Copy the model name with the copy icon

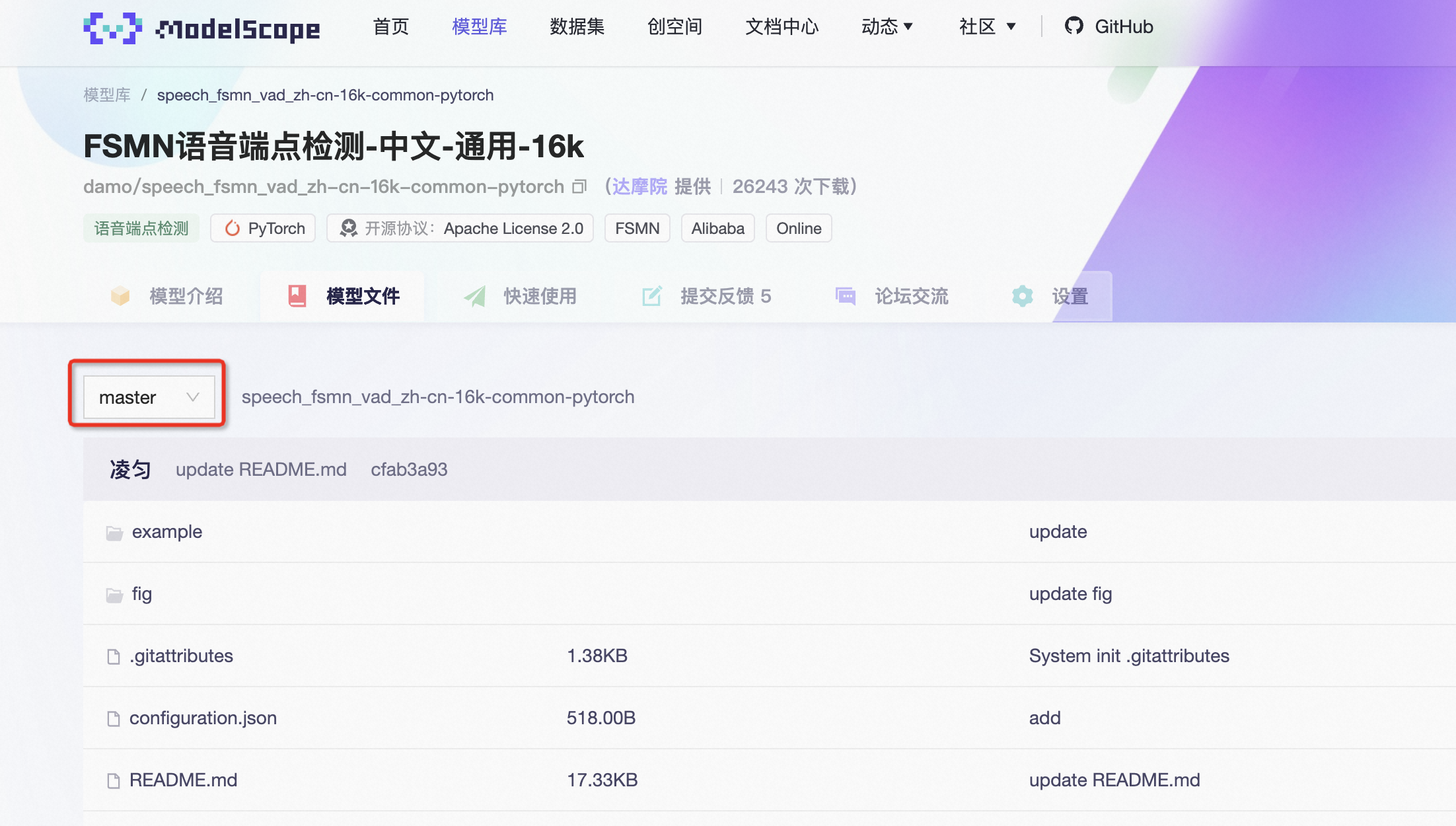coord(579,186)
